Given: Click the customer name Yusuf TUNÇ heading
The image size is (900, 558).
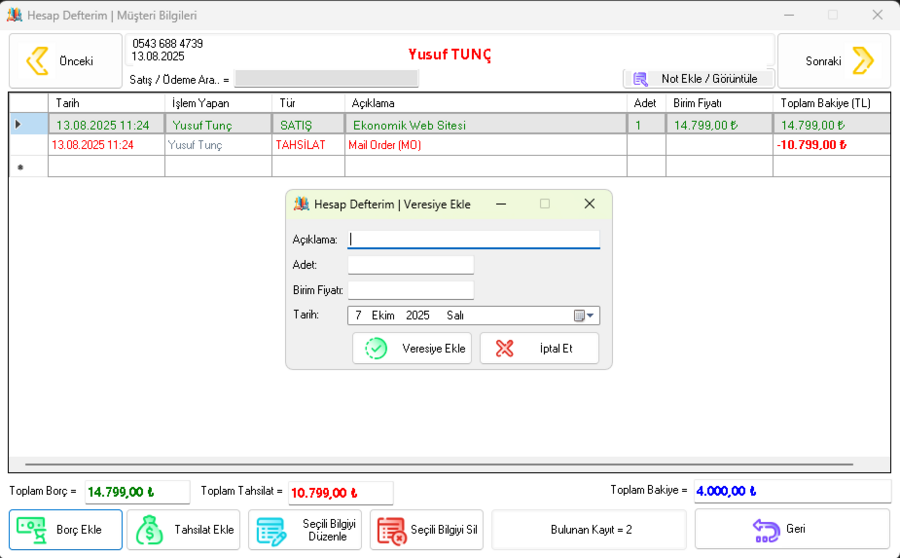Looking at the screenshot, I should pos(450,55).
